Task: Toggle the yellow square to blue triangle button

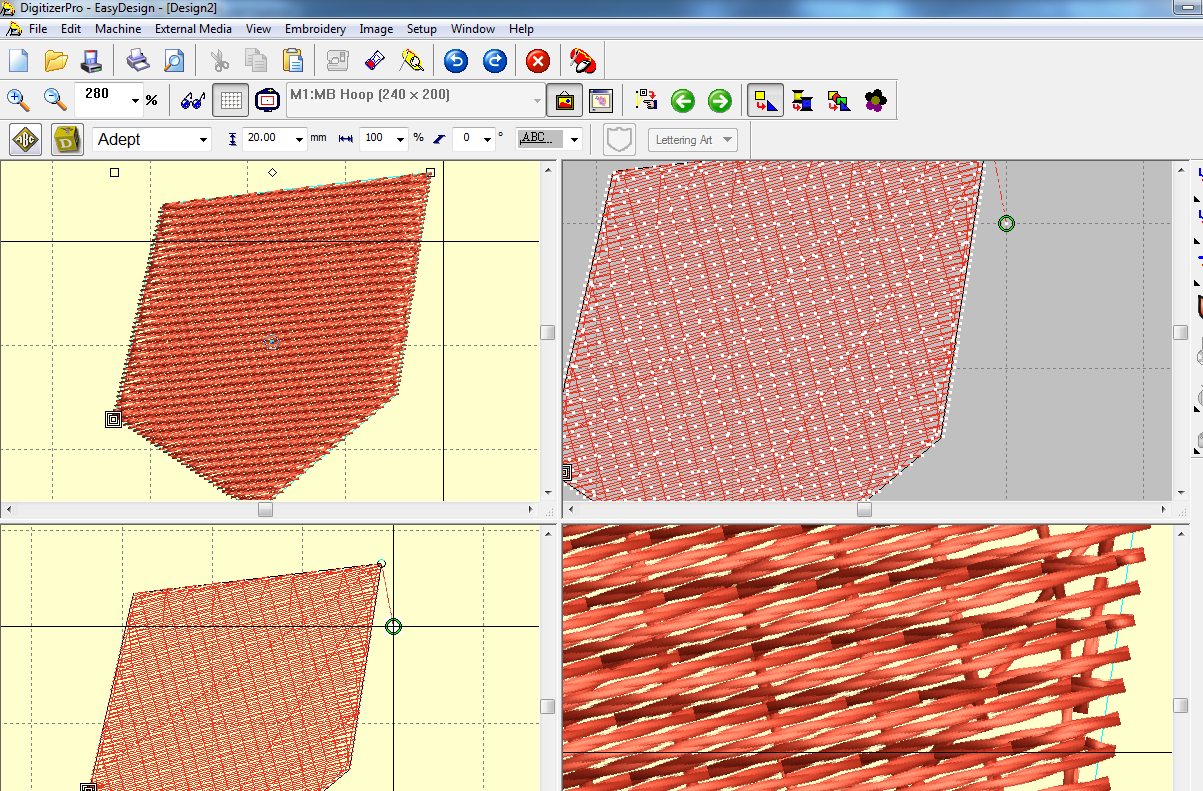Action: pos(765,100)
